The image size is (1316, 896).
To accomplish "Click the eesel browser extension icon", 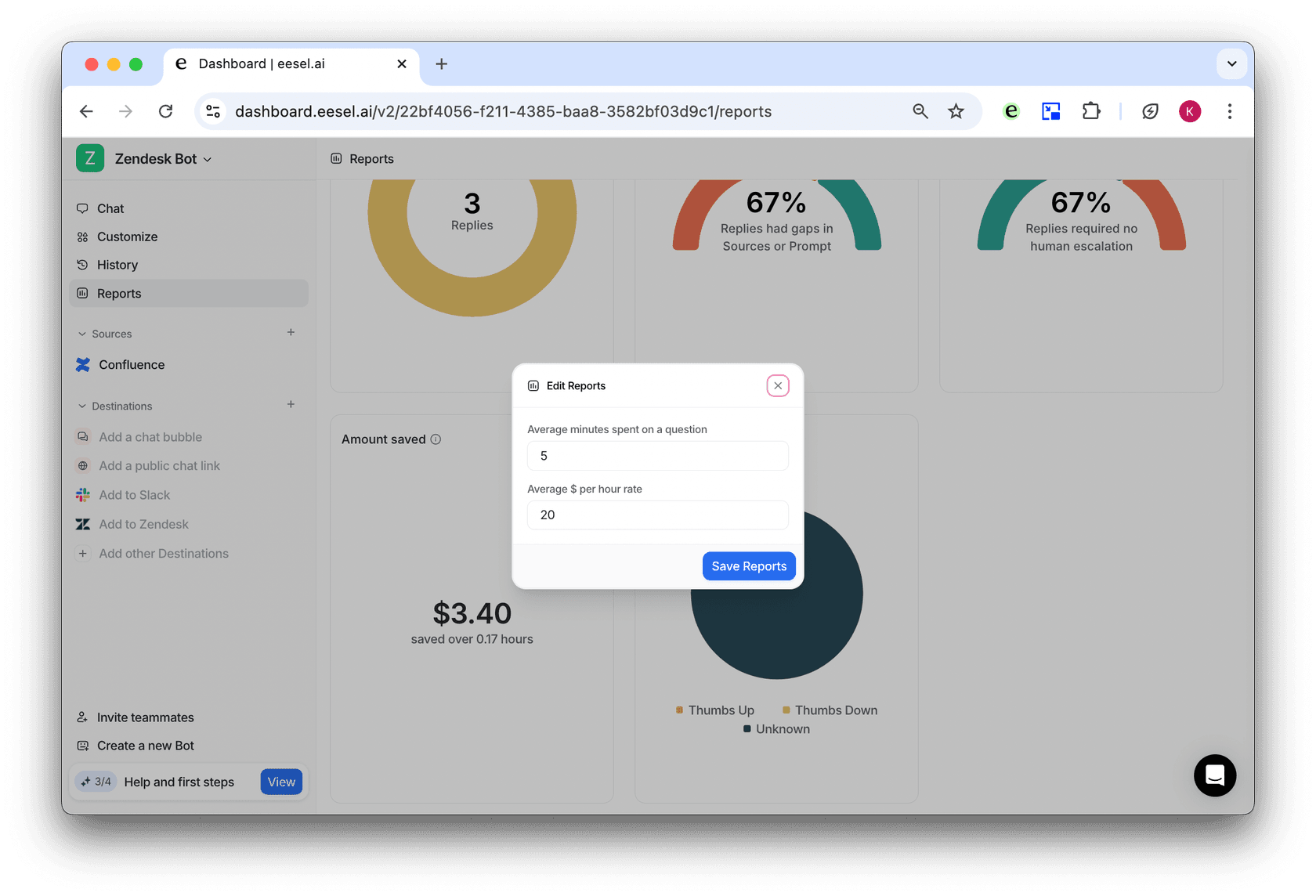I will tap(1011, 111).
